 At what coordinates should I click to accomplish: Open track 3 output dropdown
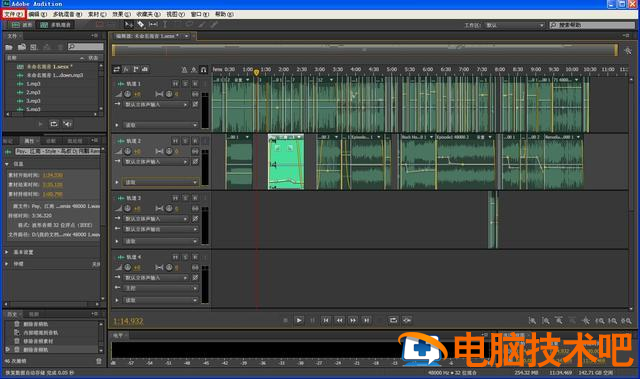click(161, 229)
